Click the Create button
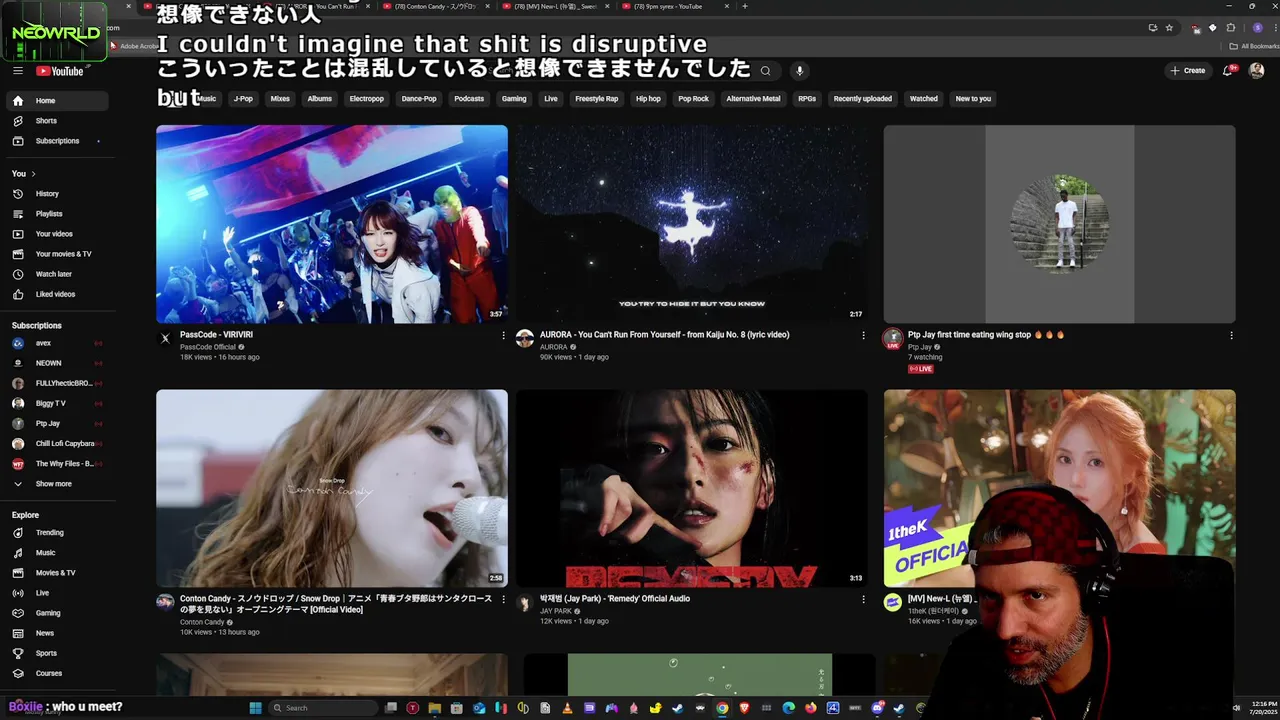Image resolution: width=1280 pixels, height=720 pixels. (1188, 71)
